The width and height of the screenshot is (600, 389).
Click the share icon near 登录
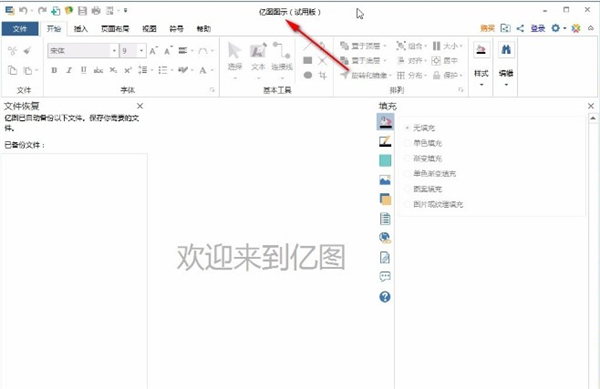click(x=520, y=28)
